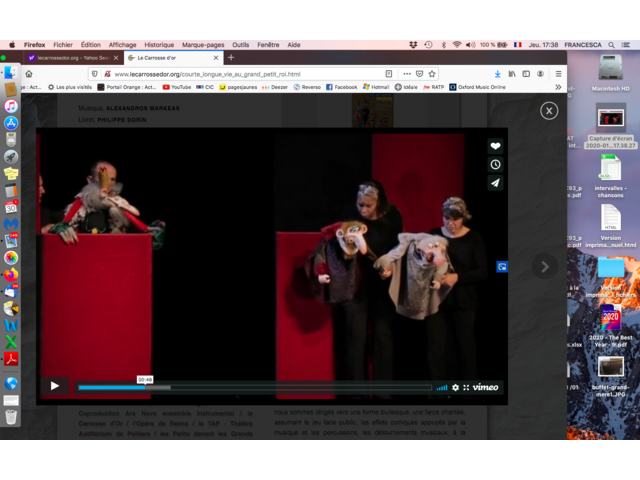The width and height of the screenshot is (640, 480).
Task: Open Oxford Music Online bookmark
Action: pos(478,87)
